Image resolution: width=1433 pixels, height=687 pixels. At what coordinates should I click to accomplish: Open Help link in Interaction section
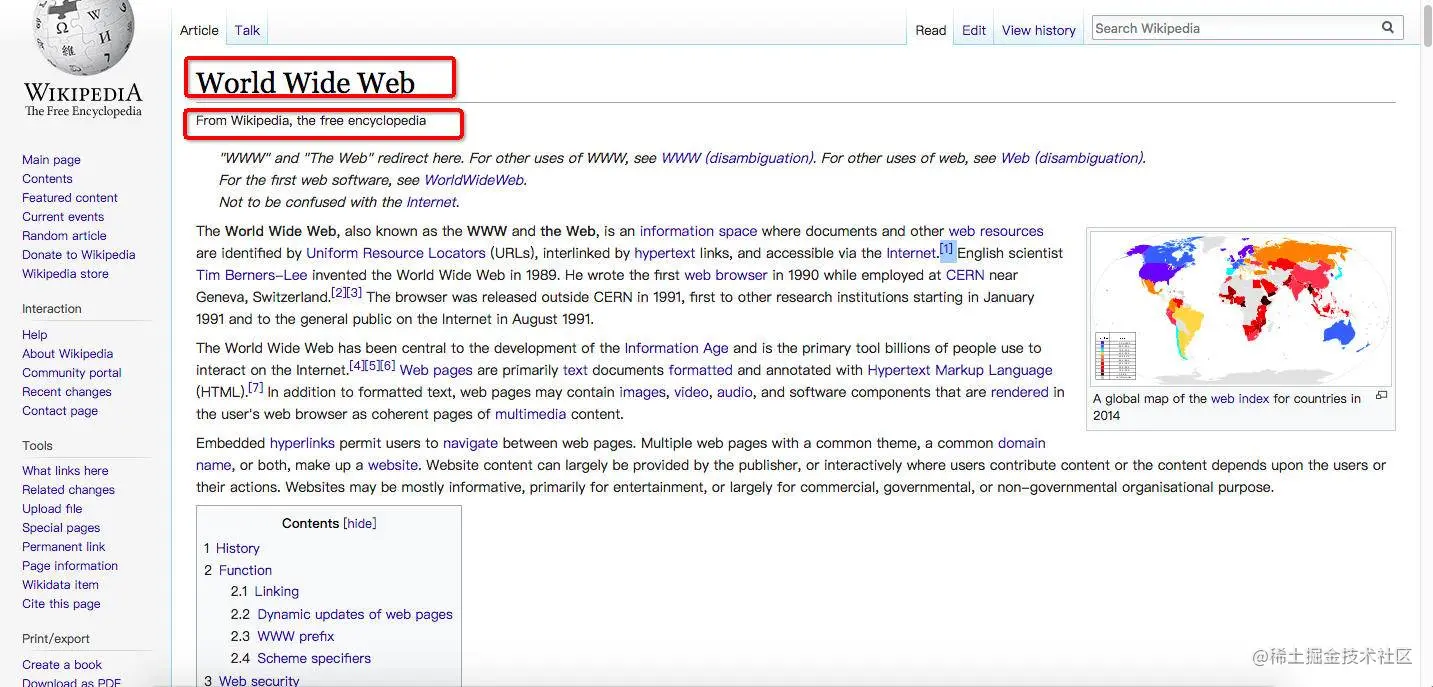[x=35, y=335]
